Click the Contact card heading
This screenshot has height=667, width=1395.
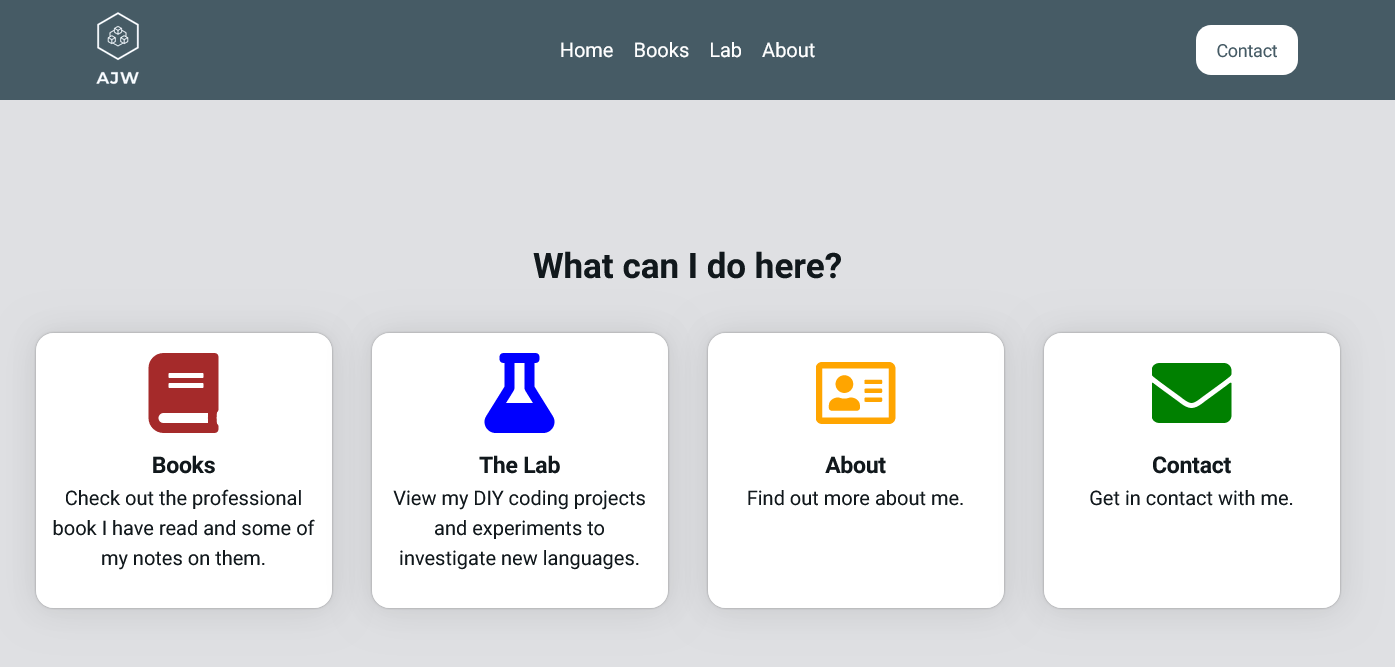pyautogui.click(x=1192, y=465)
